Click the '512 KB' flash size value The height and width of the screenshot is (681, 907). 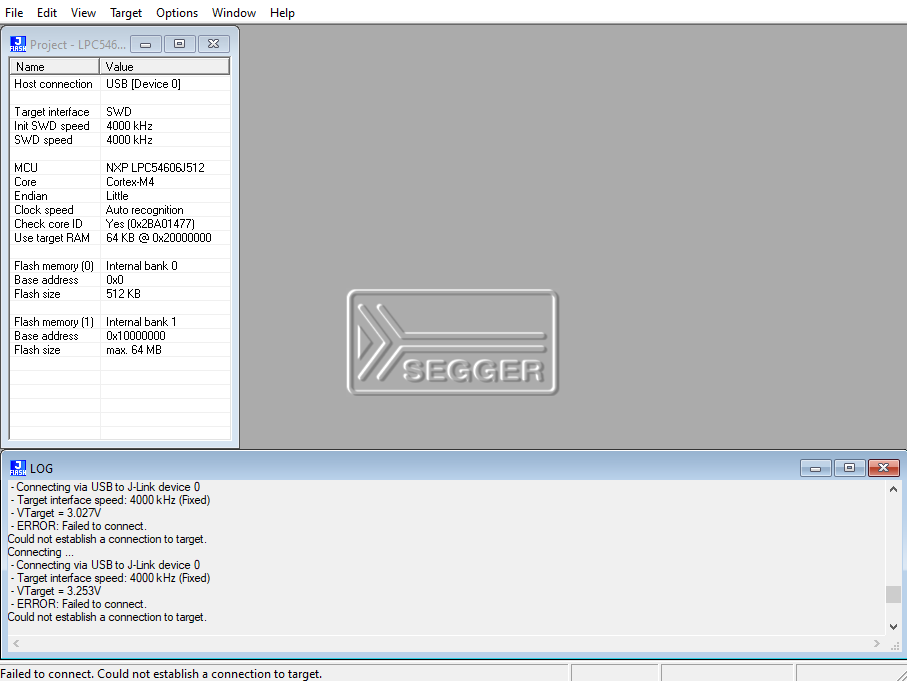coord(123,293)
